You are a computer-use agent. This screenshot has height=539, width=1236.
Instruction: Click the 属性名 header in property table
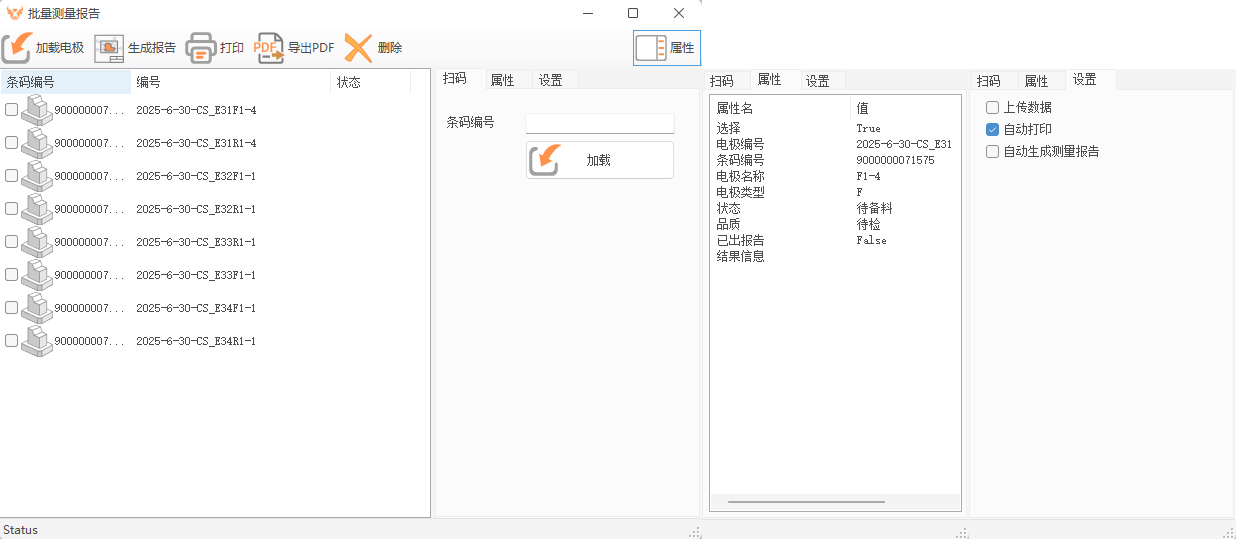(781, 108)
